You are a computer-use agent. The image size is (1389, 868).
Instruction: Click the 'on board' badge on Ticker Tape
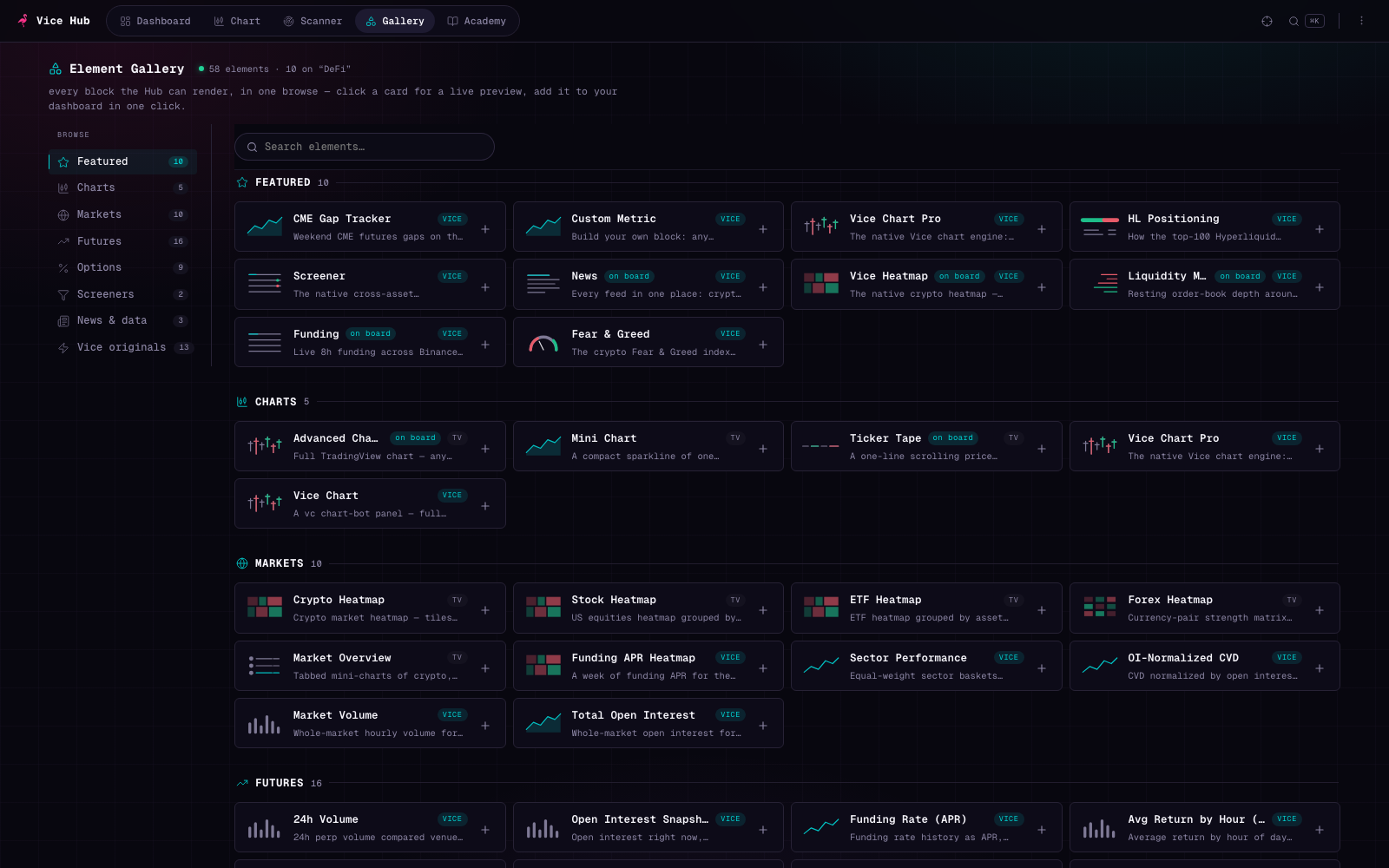point(953,438)
